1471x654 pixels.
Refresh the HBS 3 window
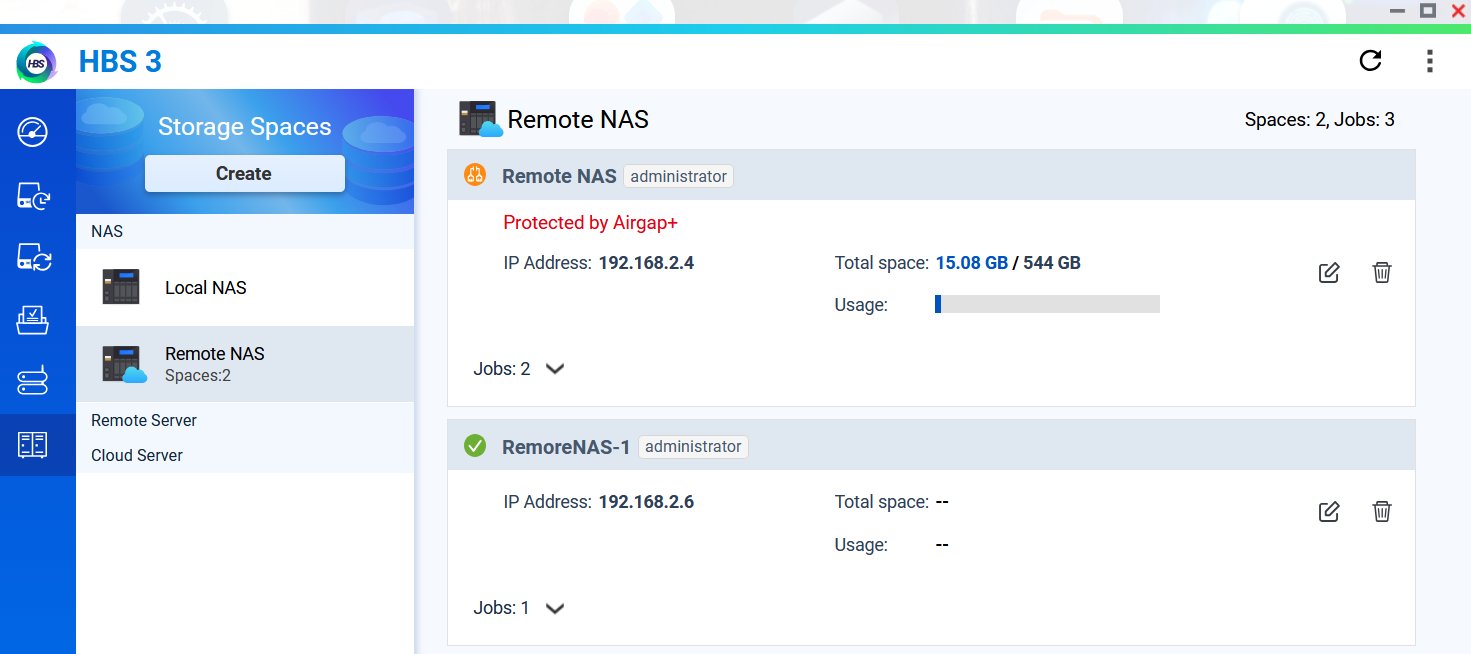[1370, 61]
